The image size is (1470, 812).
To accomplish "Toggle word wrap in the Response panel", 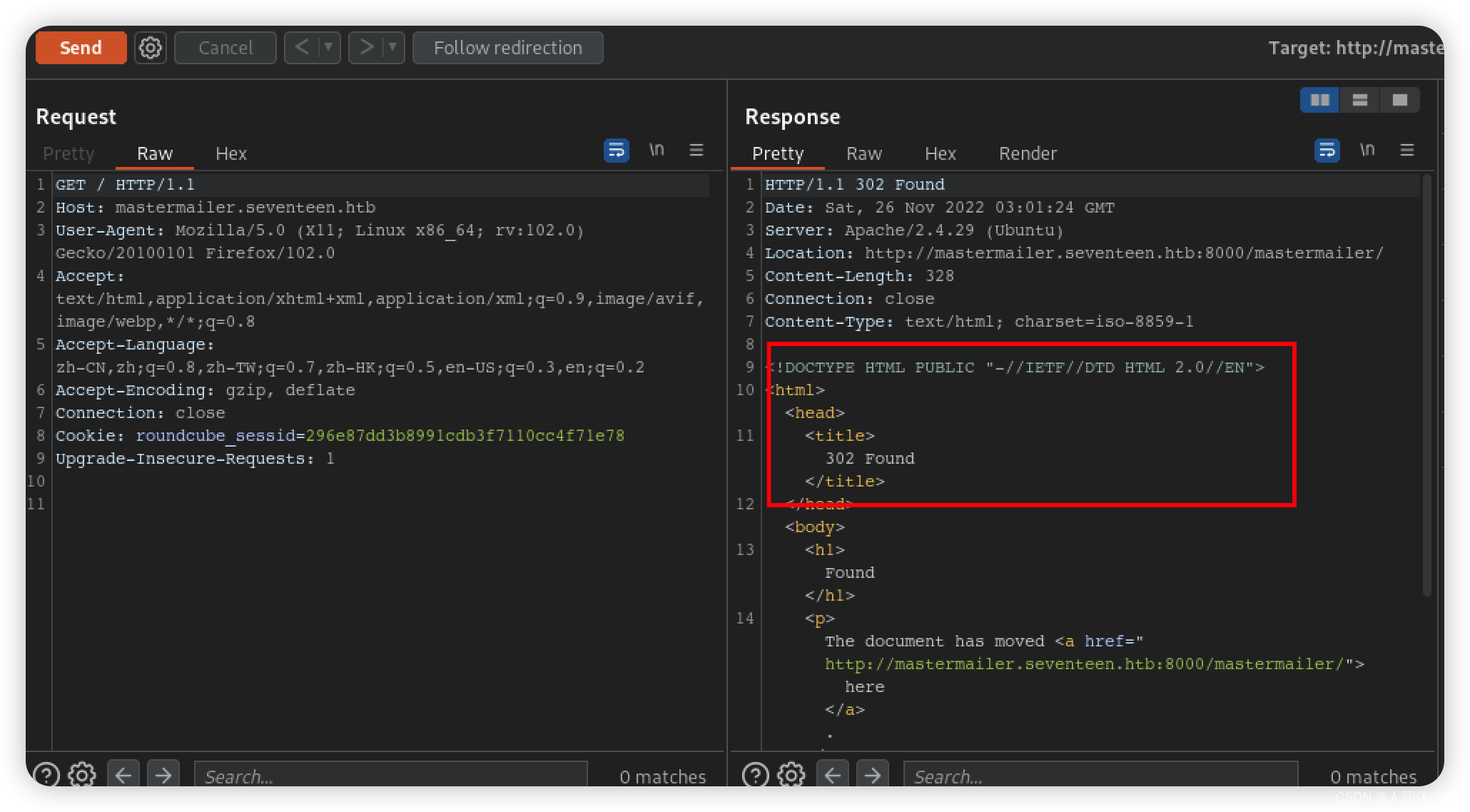I will point(1327,151).
